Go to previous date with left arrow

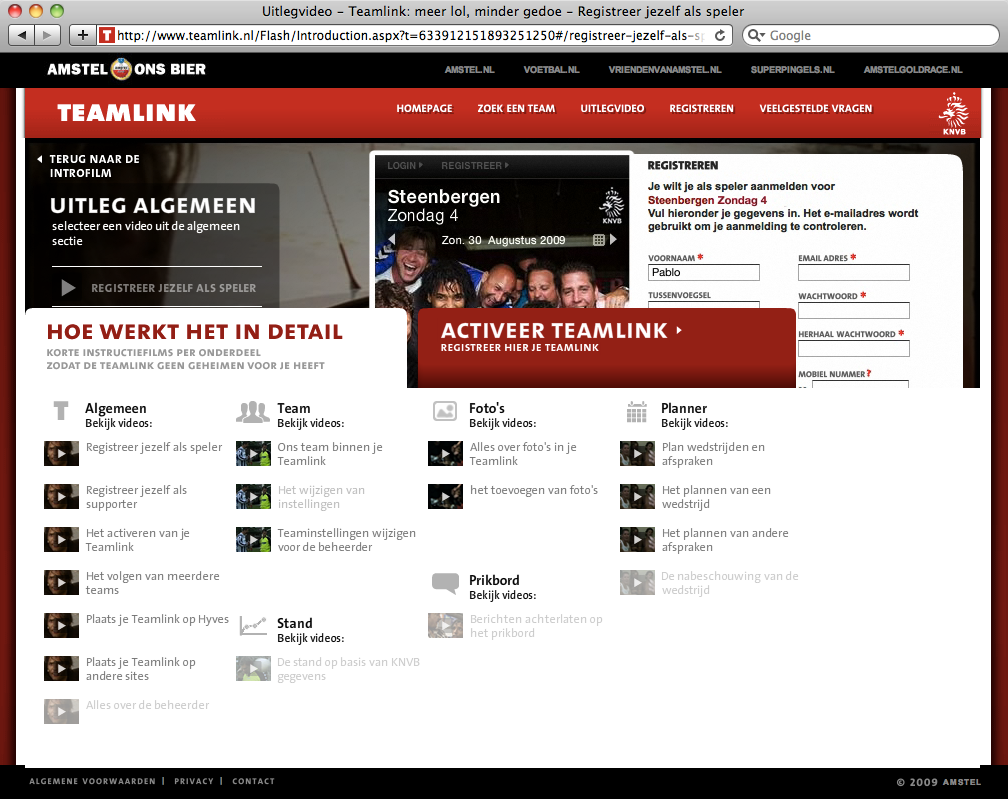[392, 240]
